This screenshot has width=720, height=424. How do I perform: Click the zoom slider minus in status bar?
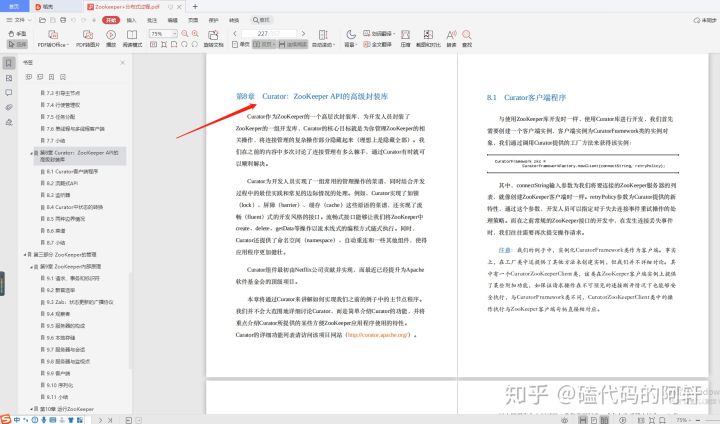coord(698,420)
